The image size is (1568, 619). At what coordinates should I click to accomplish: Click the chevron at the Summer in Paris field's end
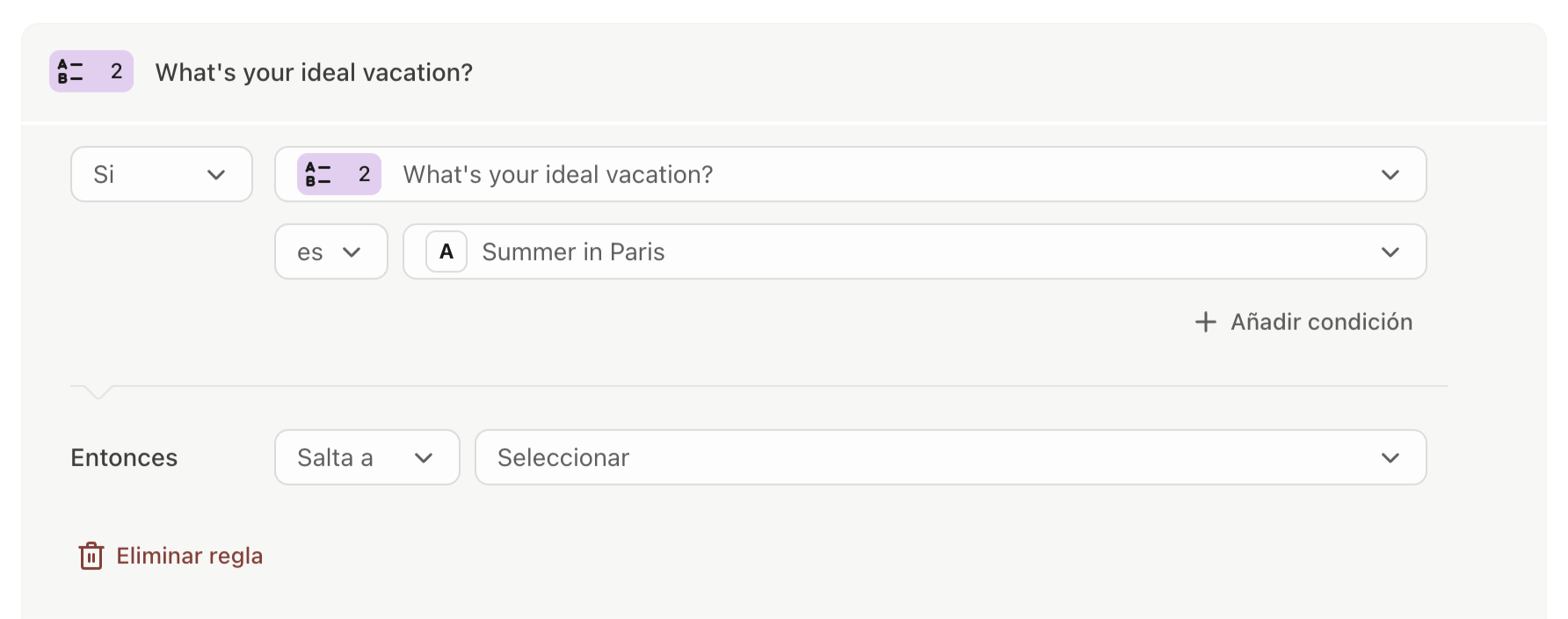click(1390, 252)
